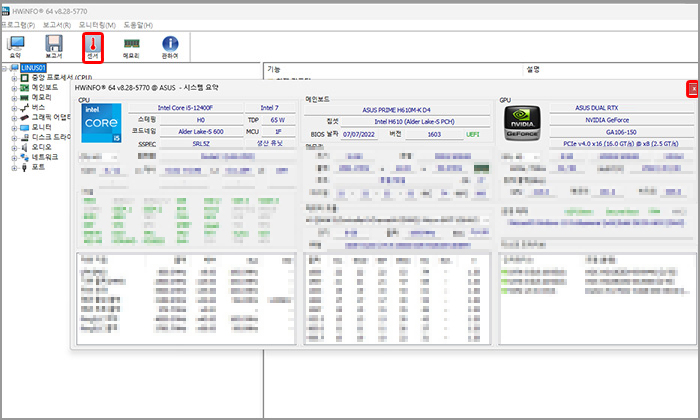Open the 보고서(R) menu

57,25
